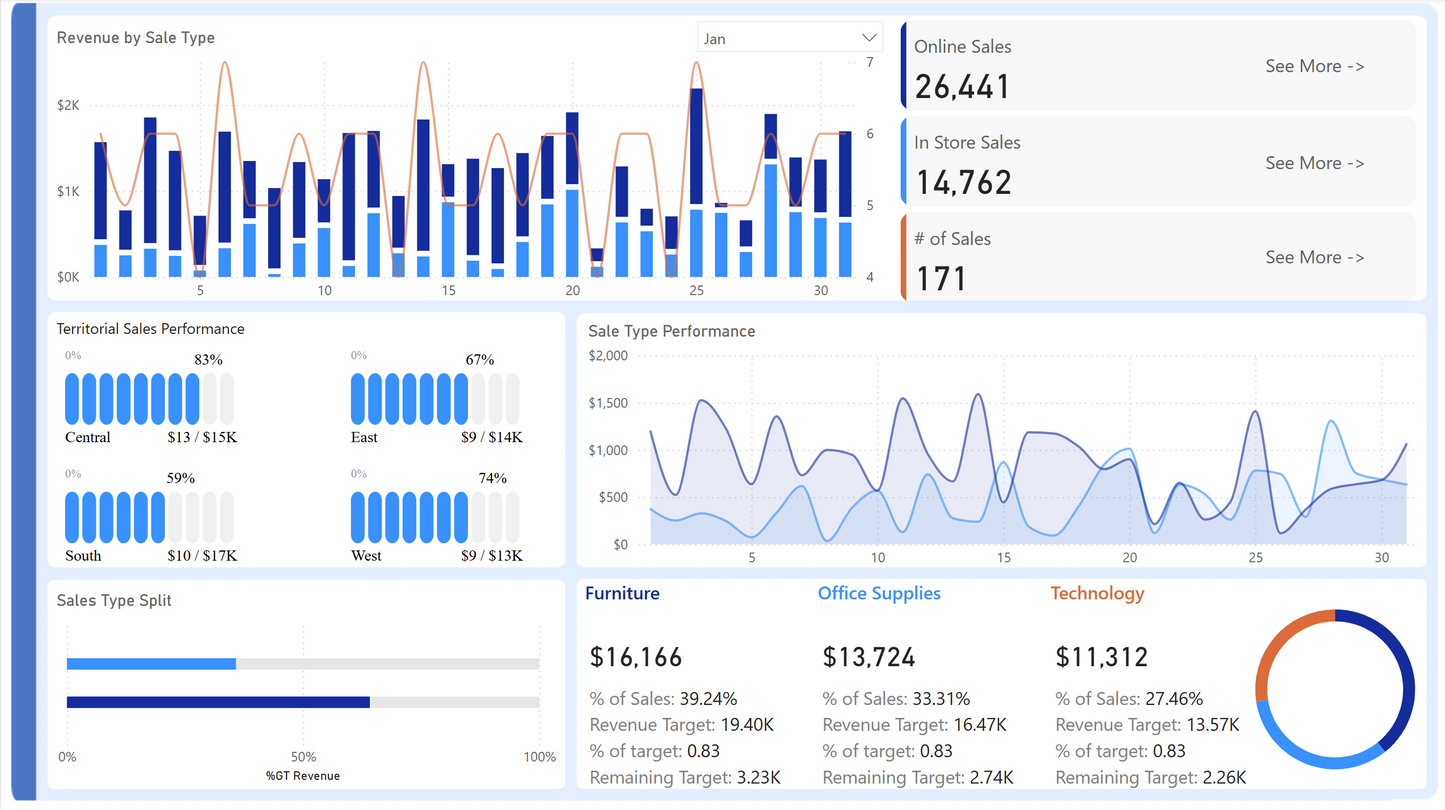Click the dark blue Sales Type Split bar
The image size is (1445, 810).
click(x=218, y=702)
